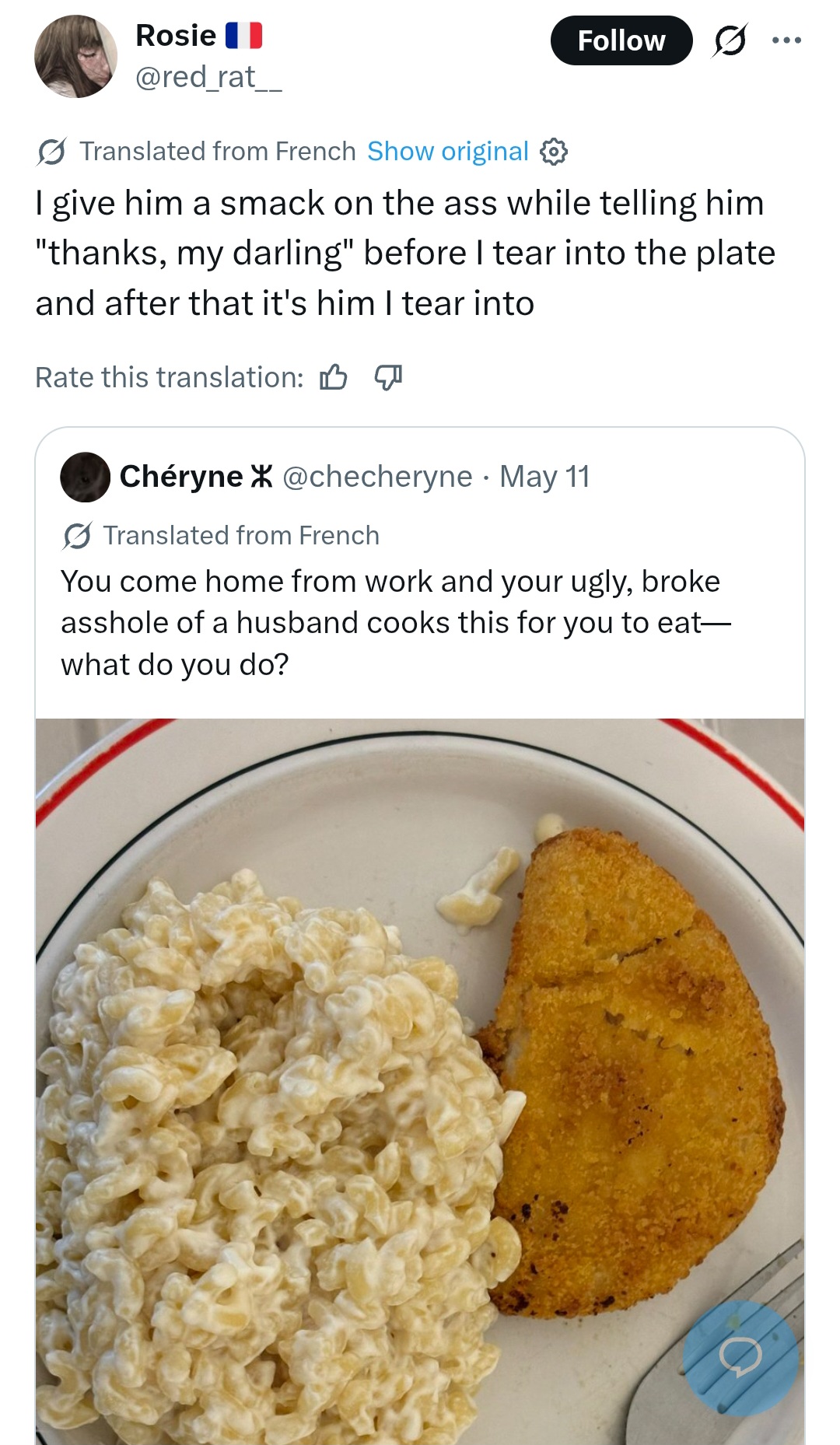Open the quoted post text by Chéryne
This screenshot has height=1445, width=840.
[396, 623]
